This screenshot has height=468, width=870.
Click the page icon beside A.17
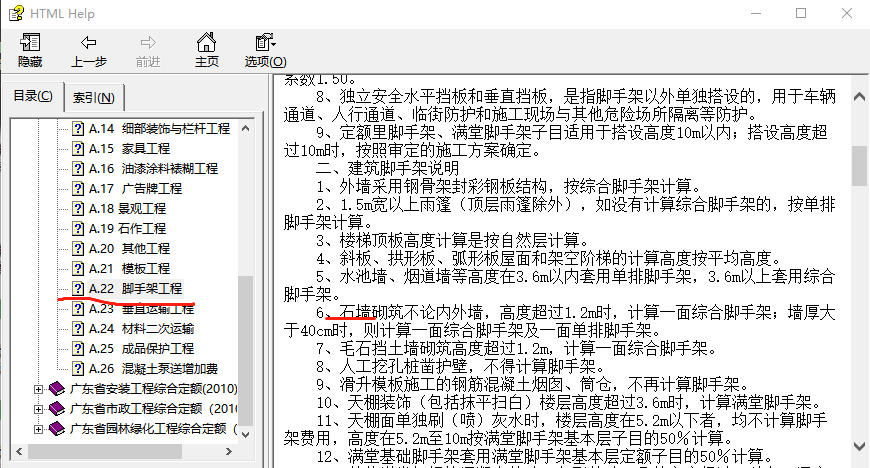[x=78, y=189]
